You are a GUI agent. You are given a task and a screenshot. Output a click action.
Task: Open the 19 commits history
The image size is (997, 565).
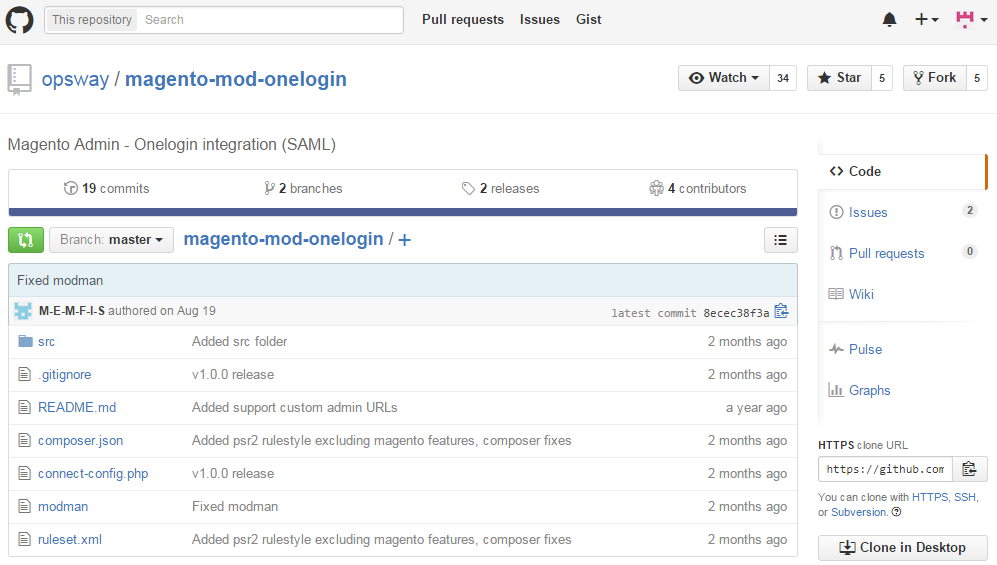[106, 188]
